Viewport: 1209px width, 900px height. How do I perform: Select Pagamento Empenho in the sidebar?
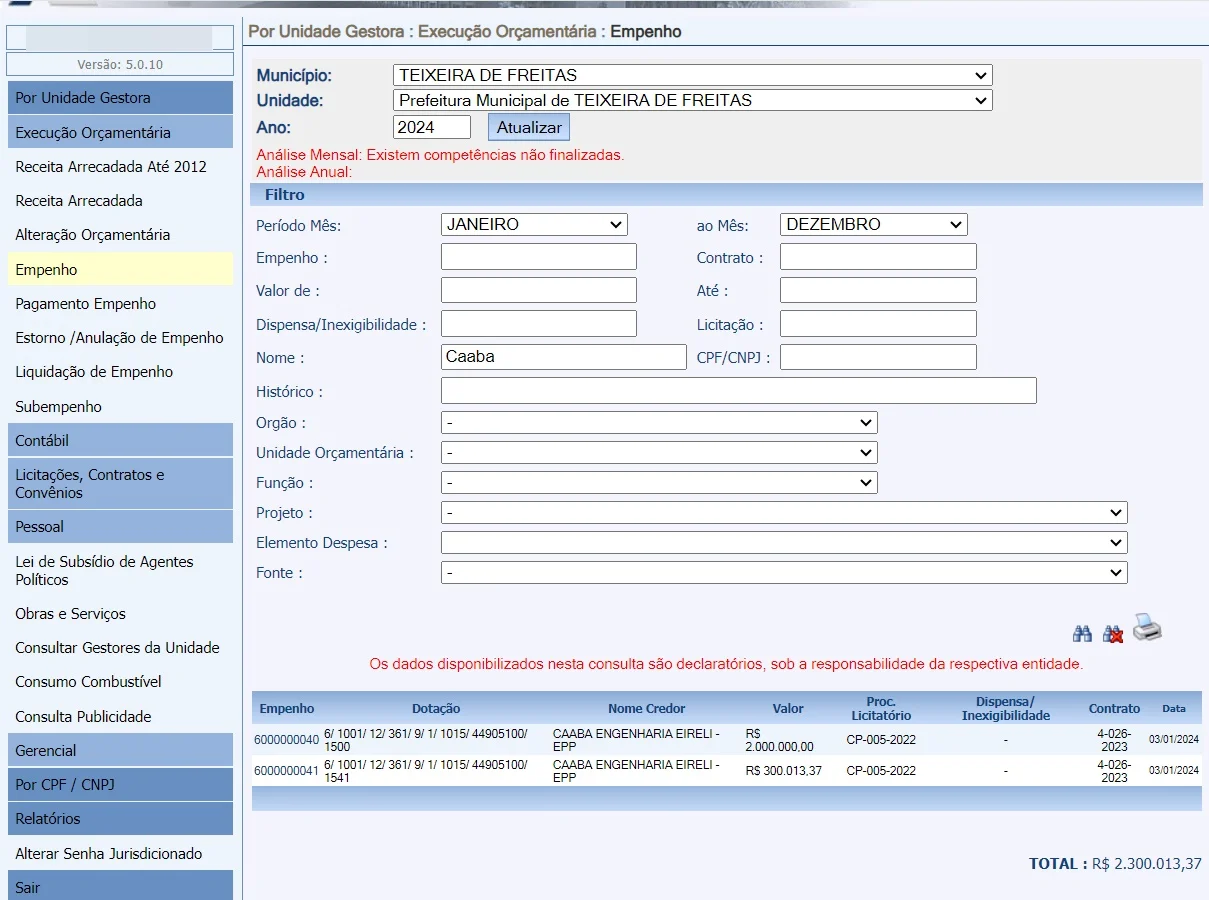[x=86, y=304]
